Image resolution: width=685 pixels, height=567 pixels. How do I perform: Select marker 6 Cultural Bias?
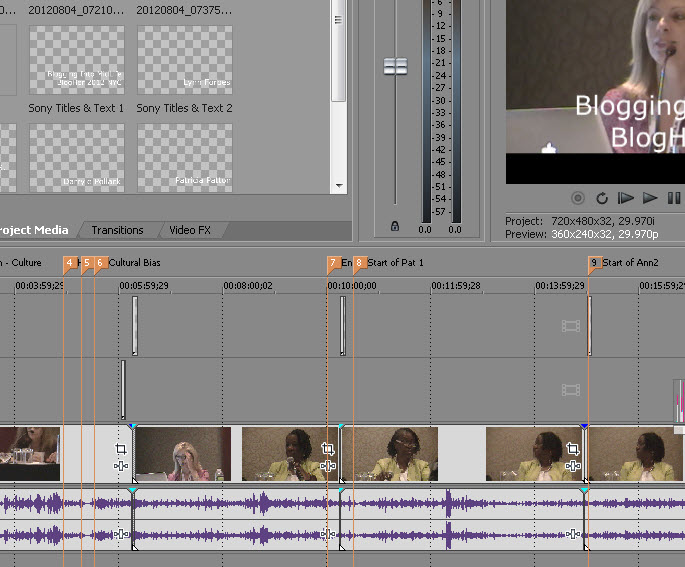pos(100,263)
